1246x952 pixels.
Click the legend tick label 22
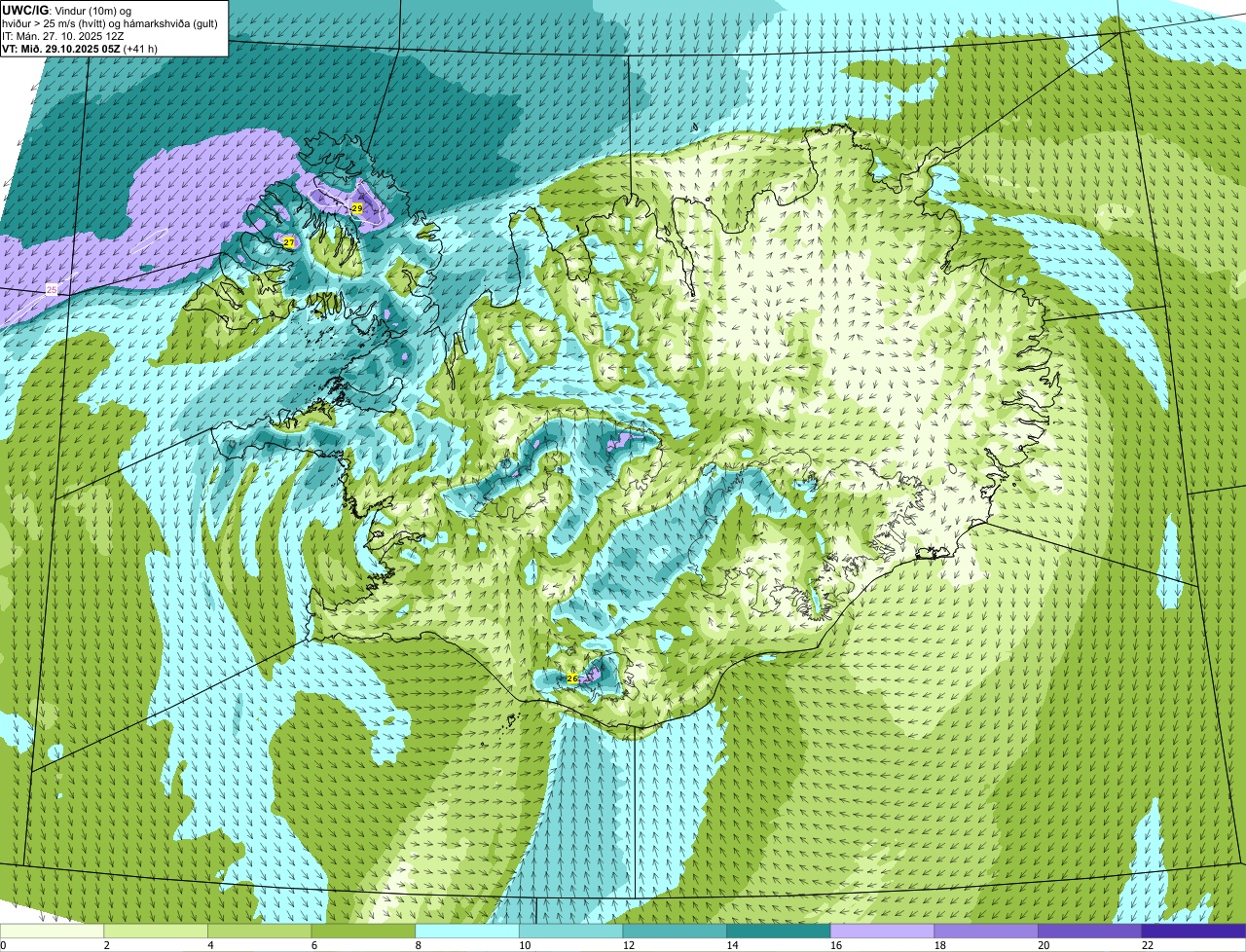coord(1147,945)
